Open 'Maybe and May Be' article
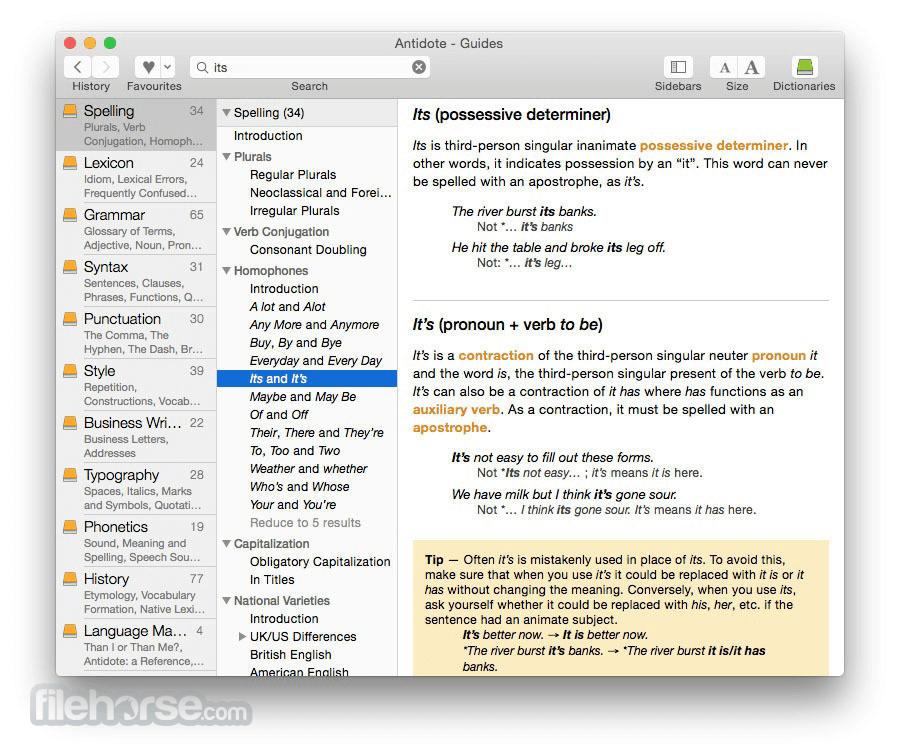The width and height of the screenshot is (900, 756). point(303,397)
